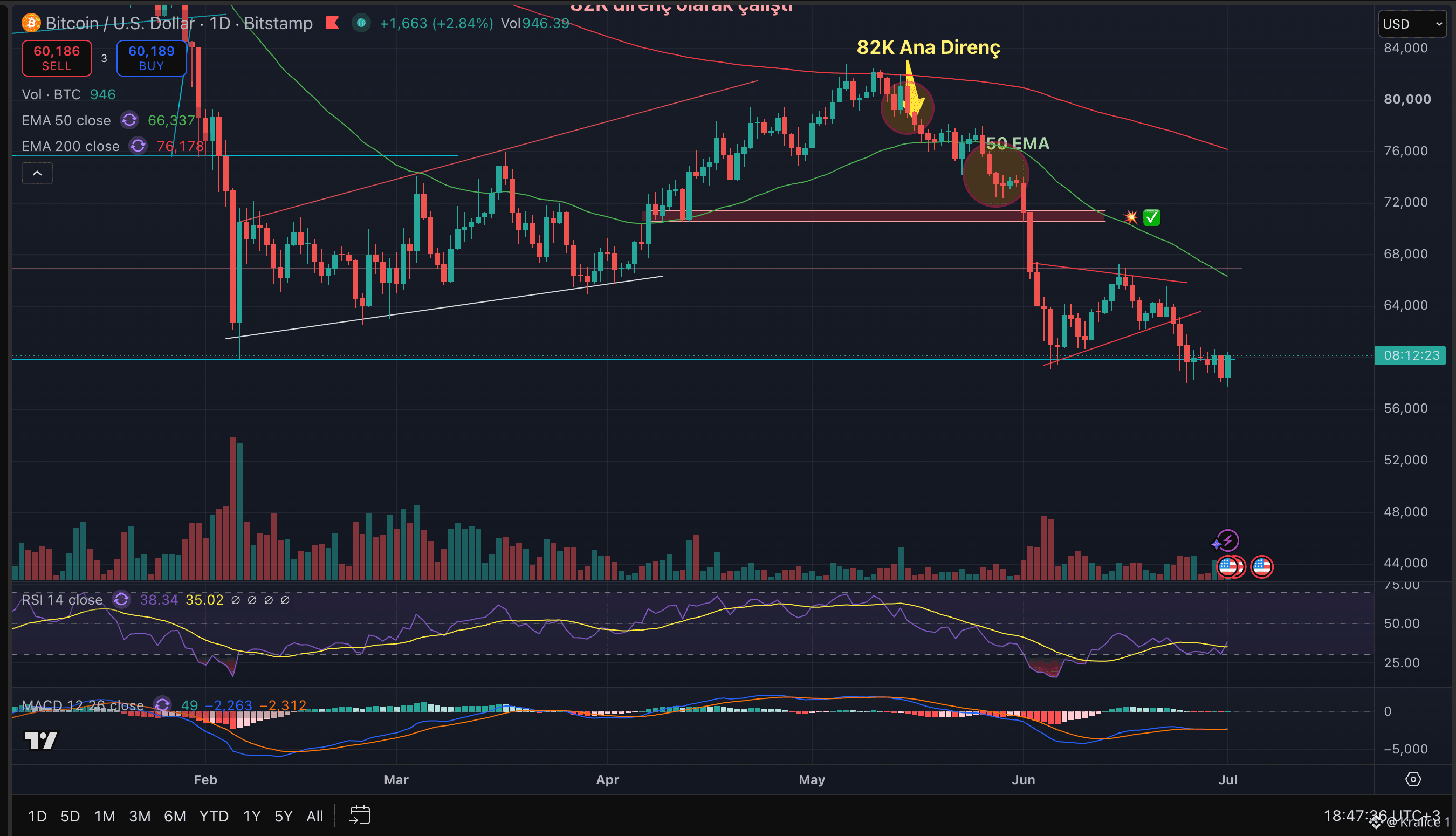Click the 08:12:23 countdown price label
The height and width of the screenshot is (836, 1456).
[x=1411, y=355]
